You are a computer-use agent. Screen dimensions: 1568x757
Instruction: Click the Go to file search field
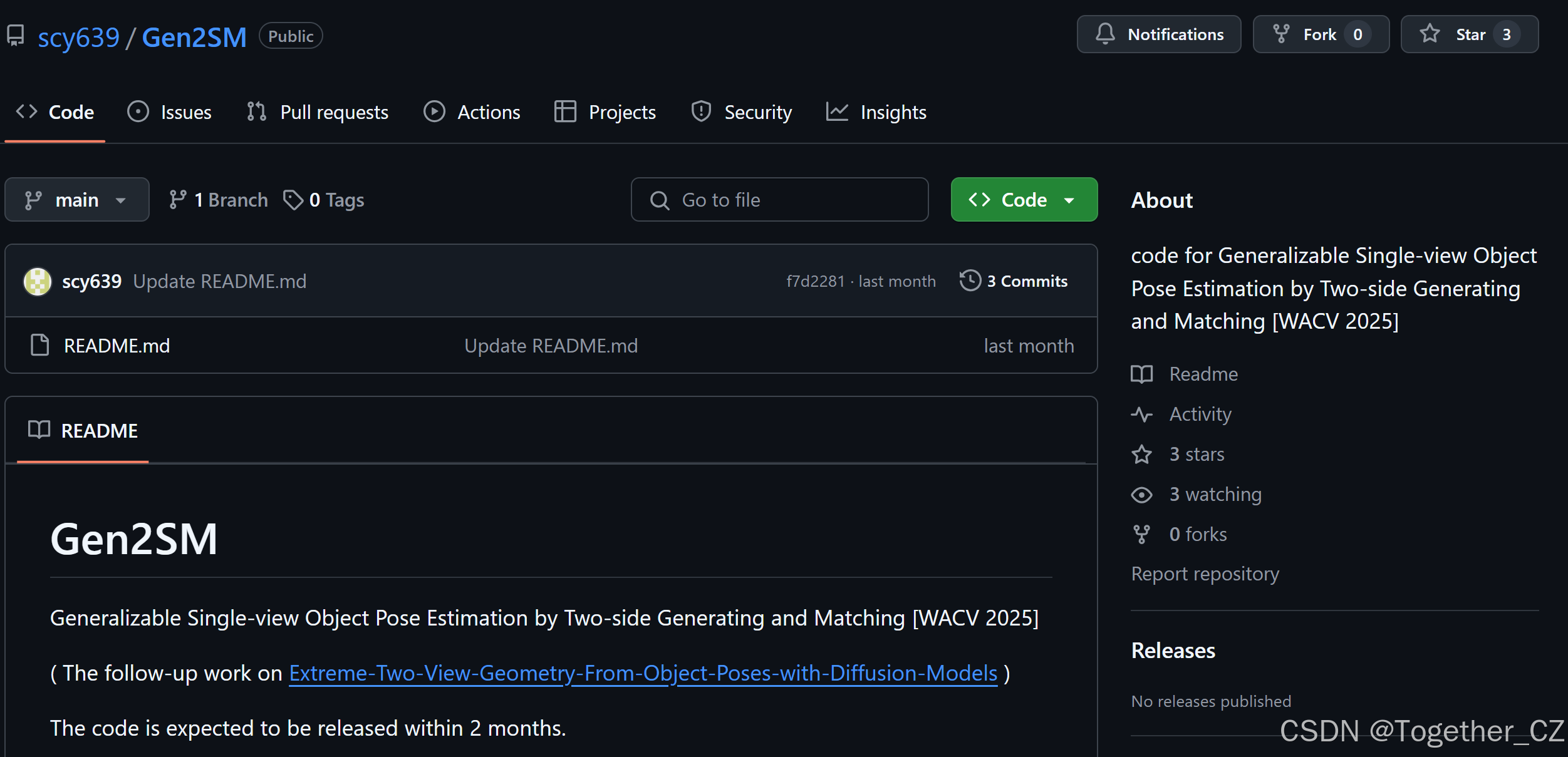(779, 200)
